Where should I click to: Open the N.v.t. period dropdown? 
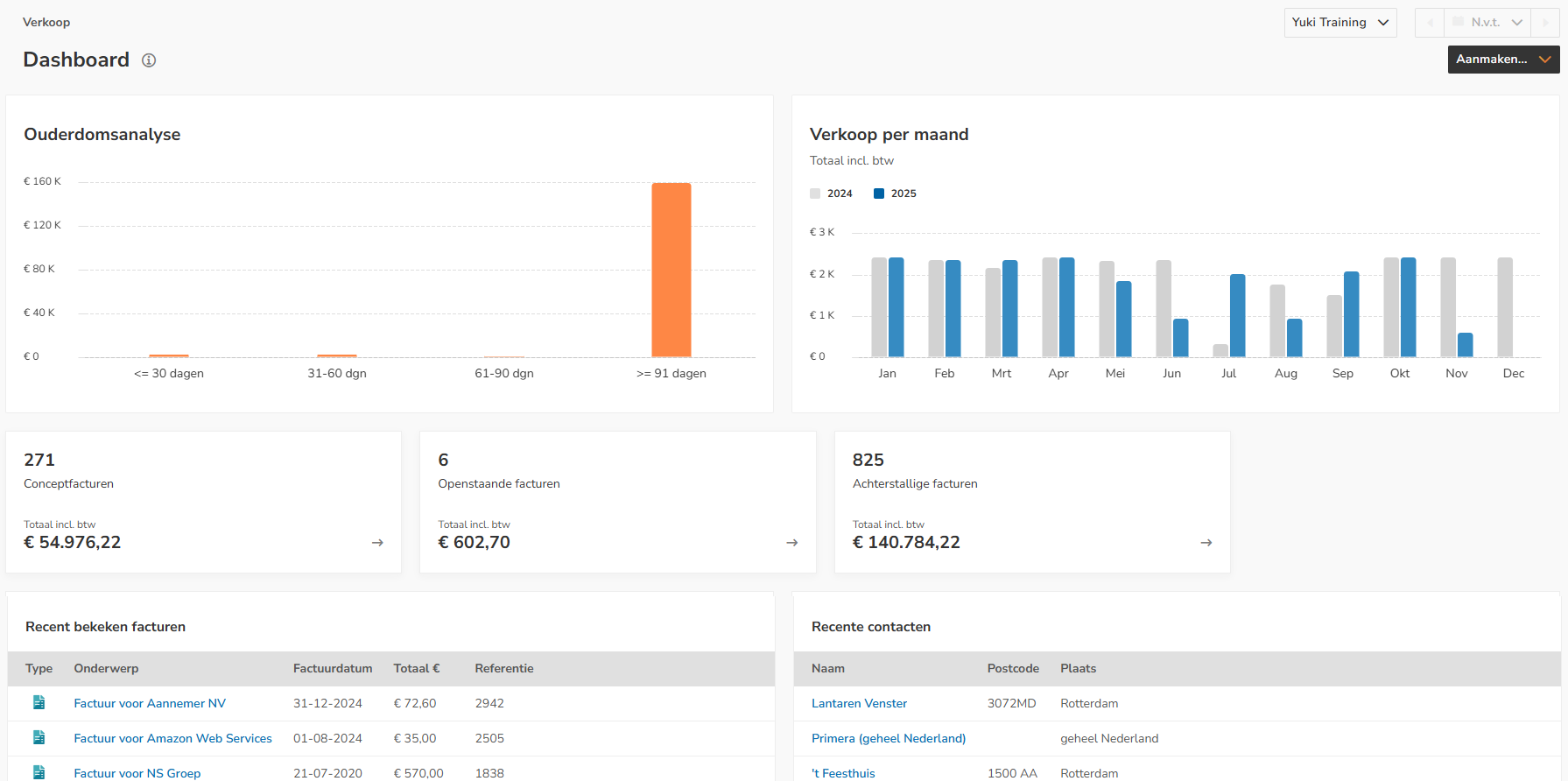[x=1487, y=23]
